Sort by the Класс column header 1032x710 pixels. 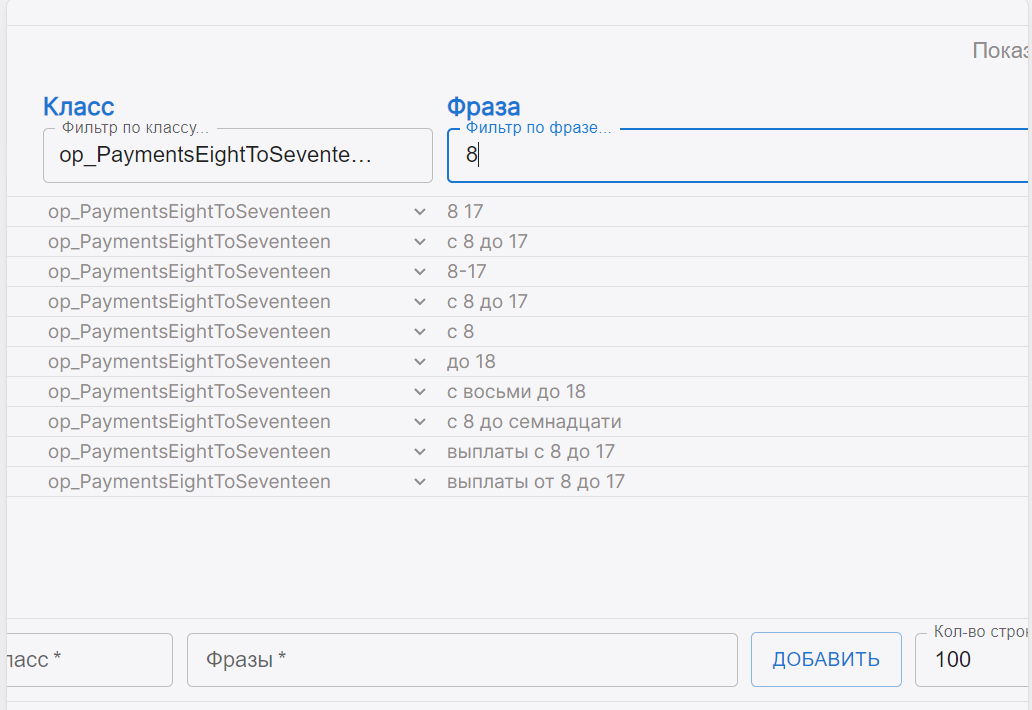point(79,107)
